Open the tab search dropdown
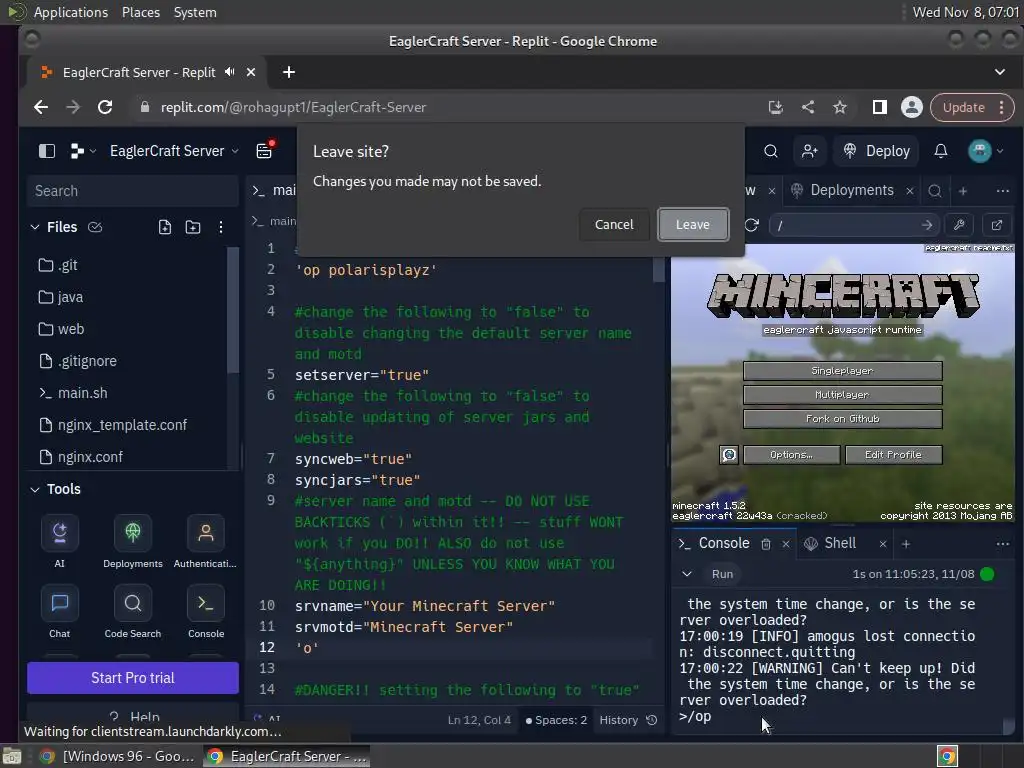This screenshot has height=768, width=1024. 1000,72
